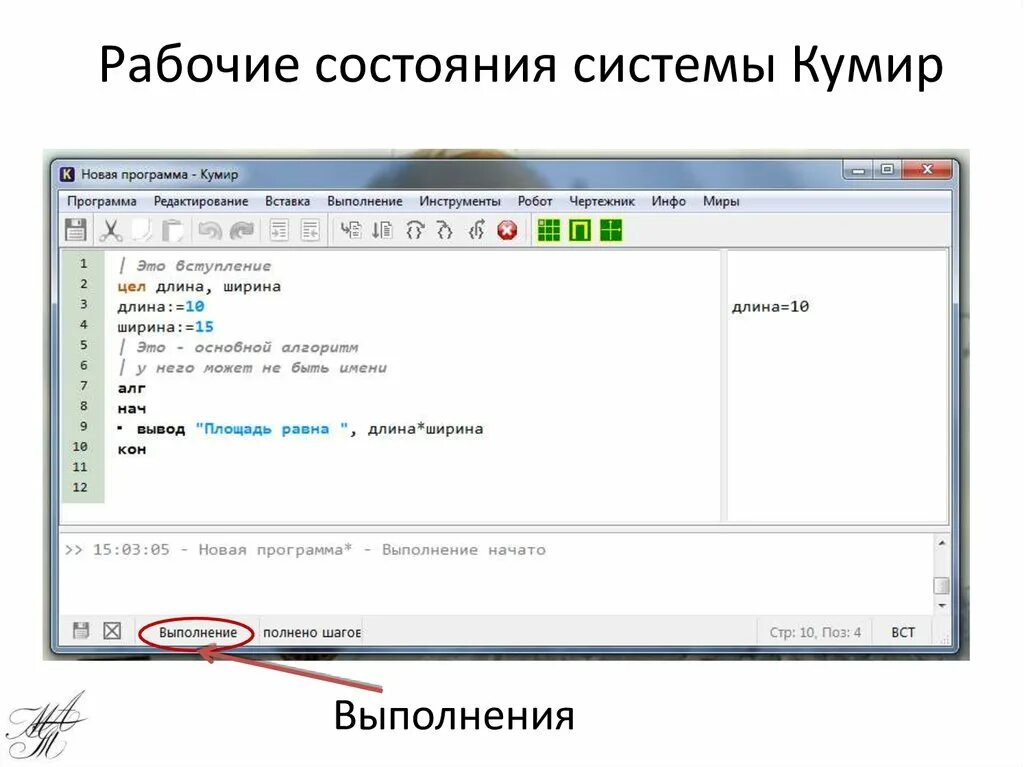The width and height of the screenshot is (1024, 767).
Task: Open the green Drawer crosshair icon
Action: click(611, 230)
